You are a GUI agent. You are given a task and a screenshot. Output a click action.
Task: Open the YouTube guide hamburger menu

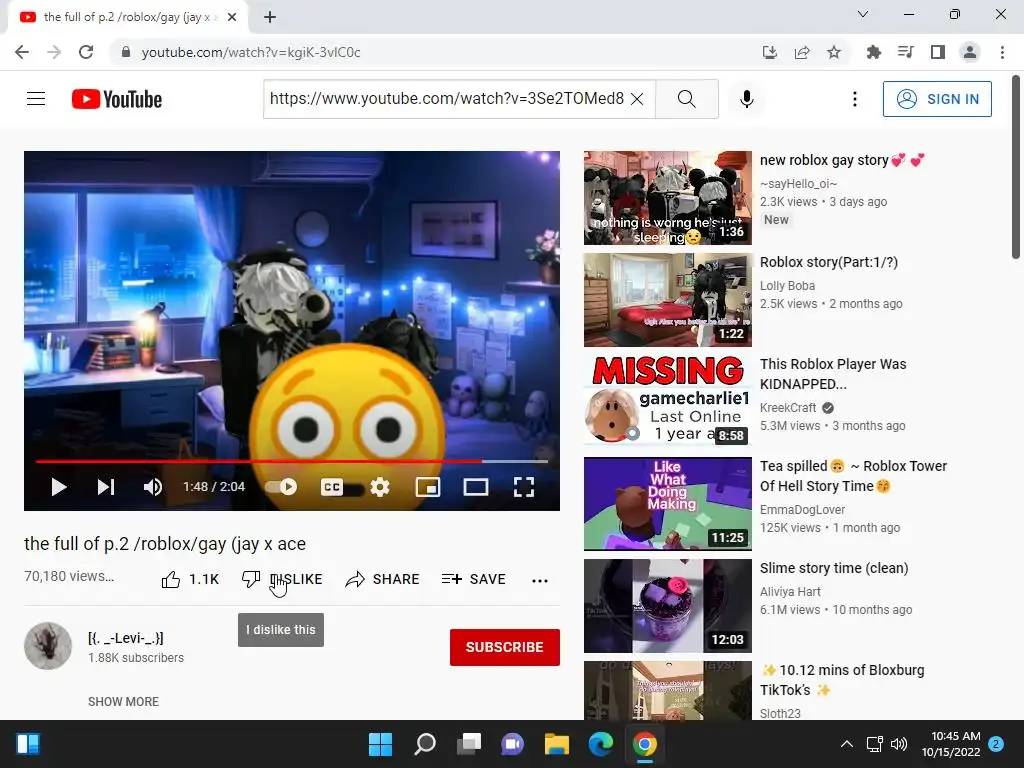36,99
